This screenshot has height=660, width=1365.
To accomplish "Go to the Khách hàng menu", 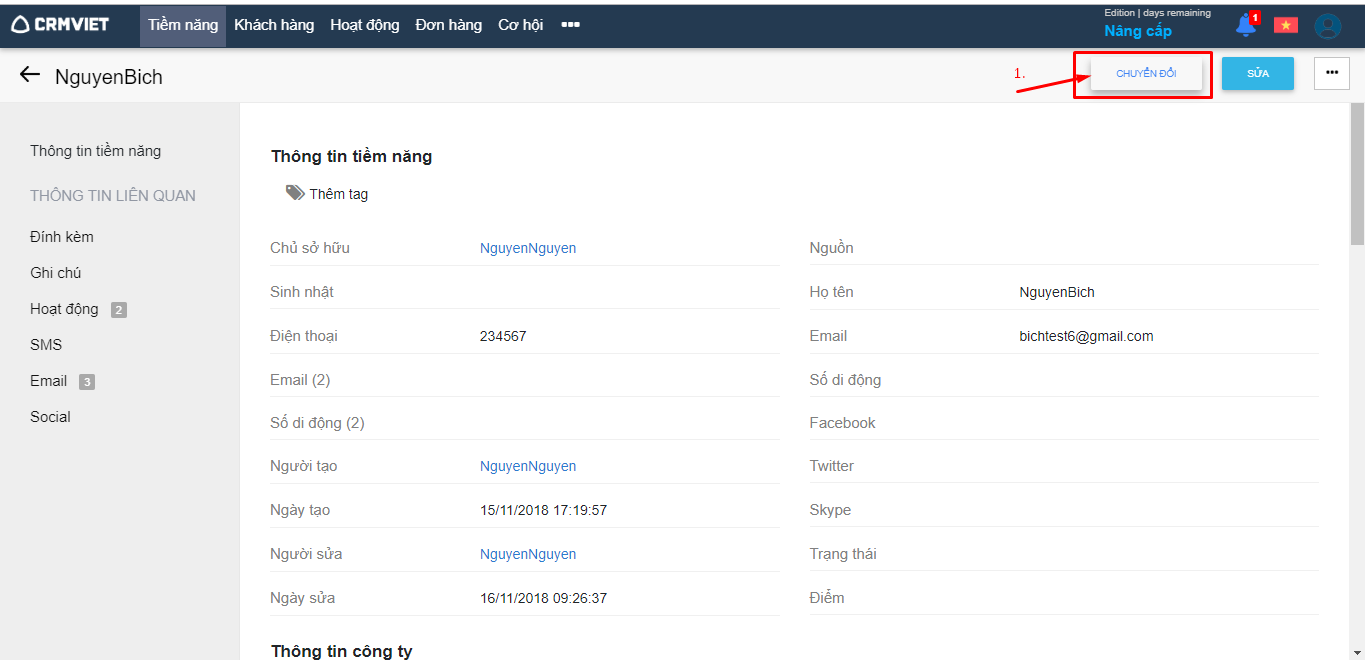I will tap(274, 25).
